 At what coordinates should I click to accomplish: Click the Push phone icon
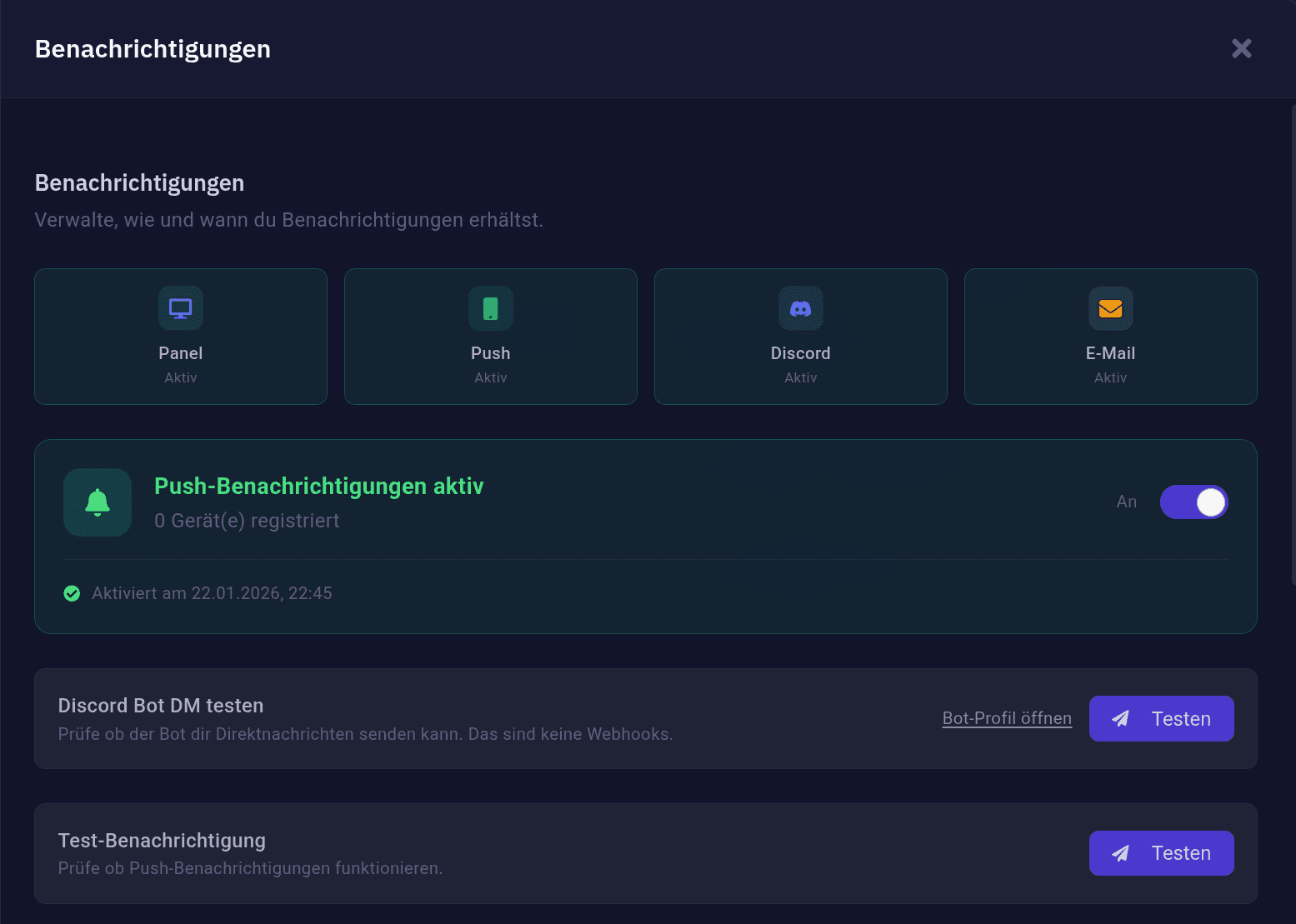491,308
